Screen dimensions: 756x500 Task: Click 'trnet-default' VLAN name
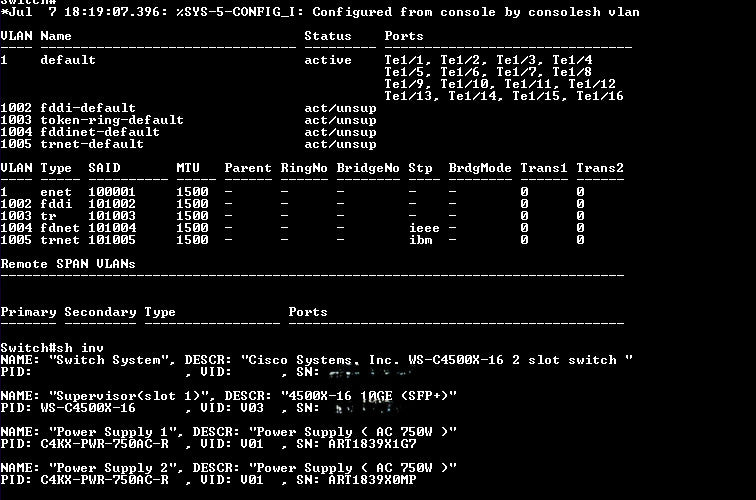92,144
